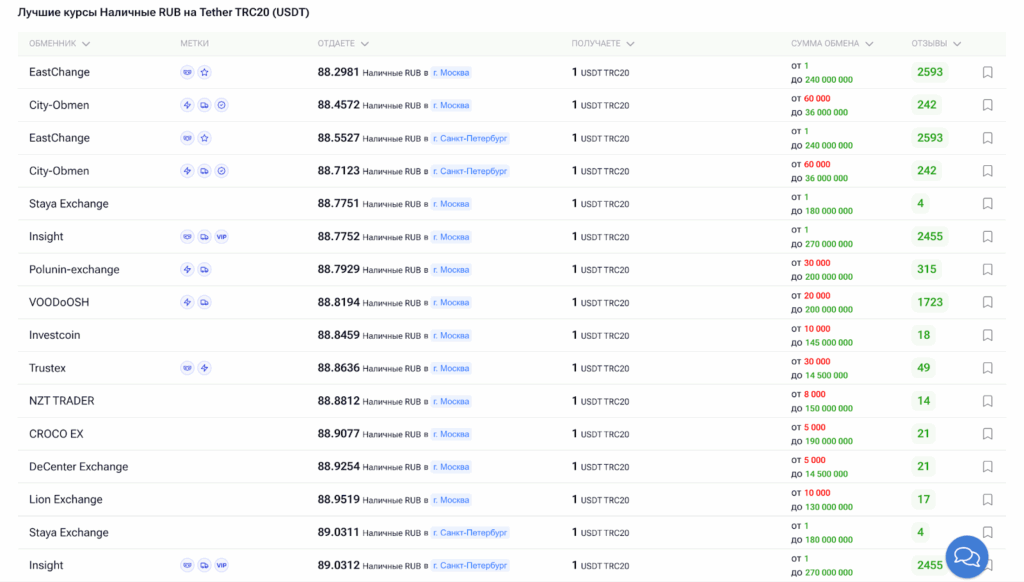Viewport: 1024px width, 582px height.
Task: Click the lightning badge in the Trustex row
Action: point(204,368)
